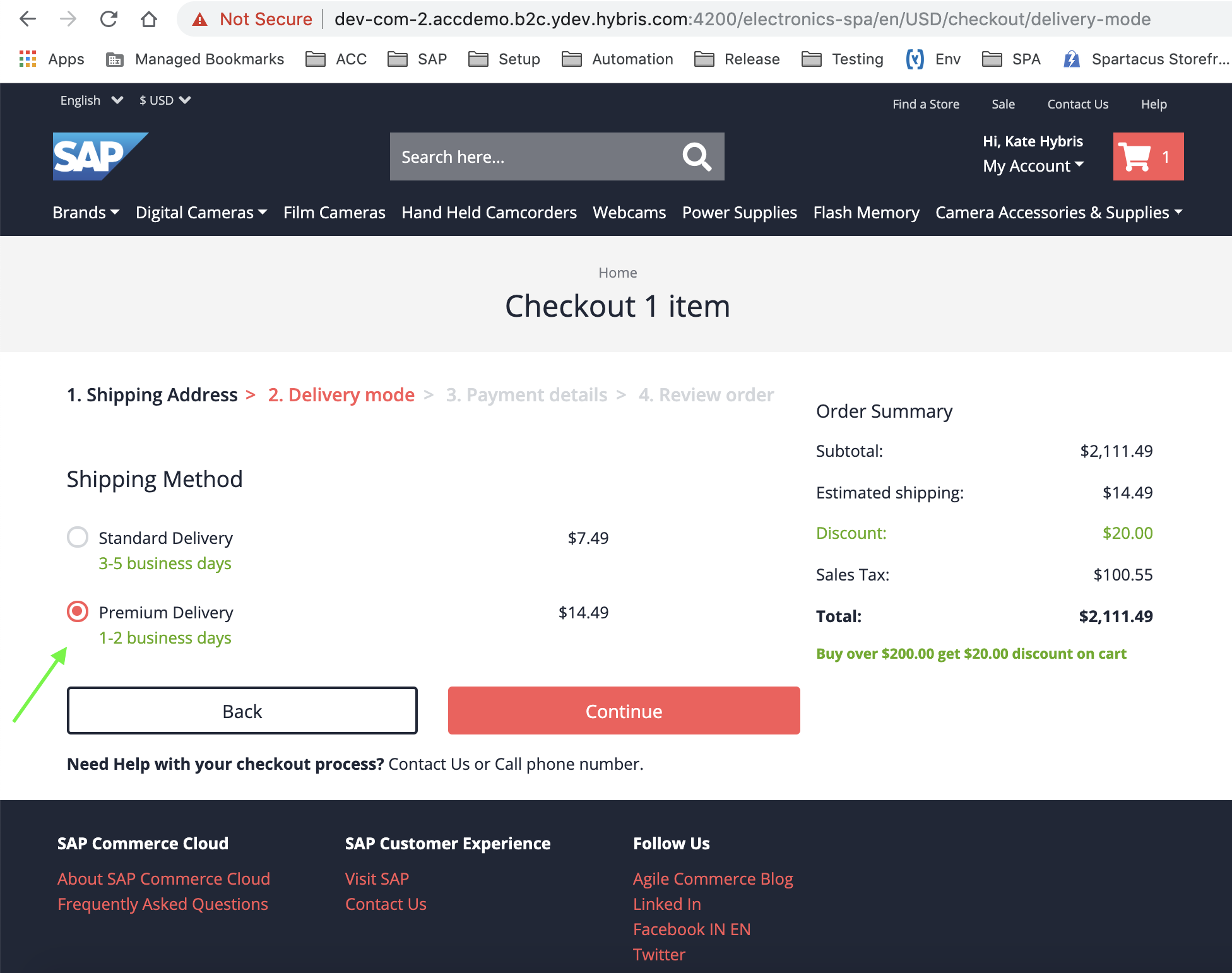Open the Managed Bookmarks icon

tap(114, 59)
